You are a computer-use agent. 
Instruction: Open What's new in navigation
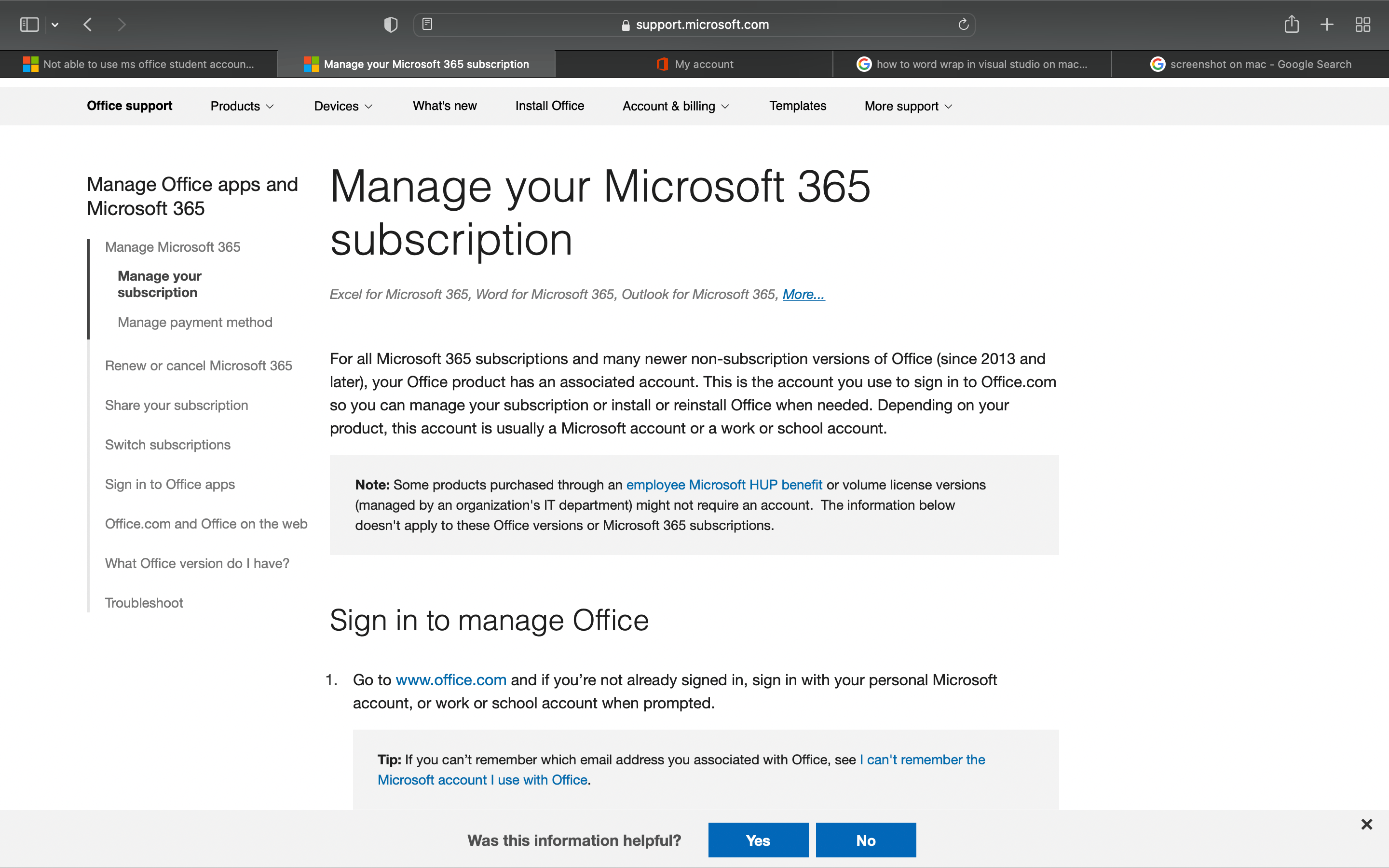click(444, 106)
